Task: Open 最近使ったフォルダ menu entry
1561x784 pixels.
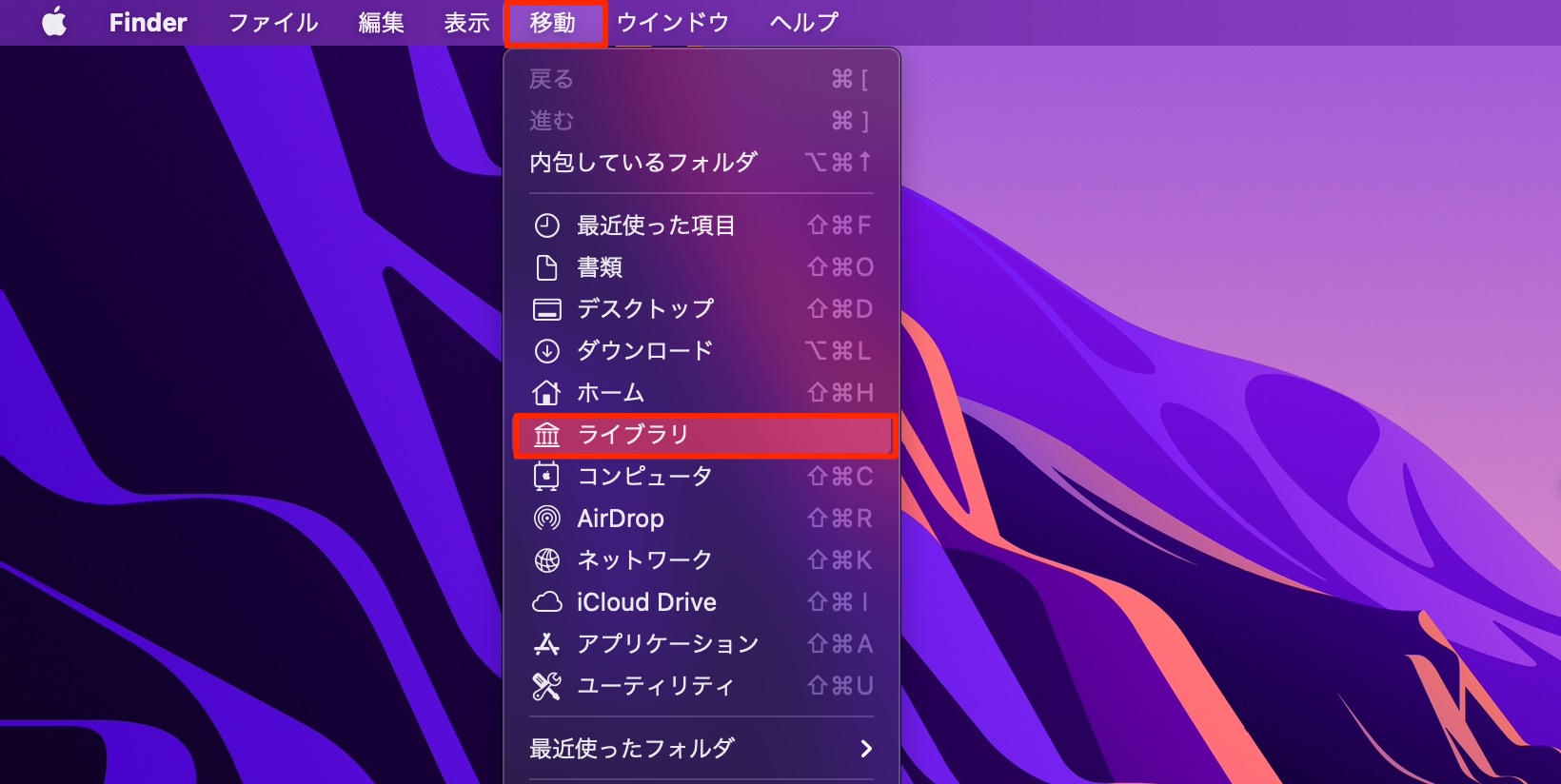Action: [x=701, y=749]
